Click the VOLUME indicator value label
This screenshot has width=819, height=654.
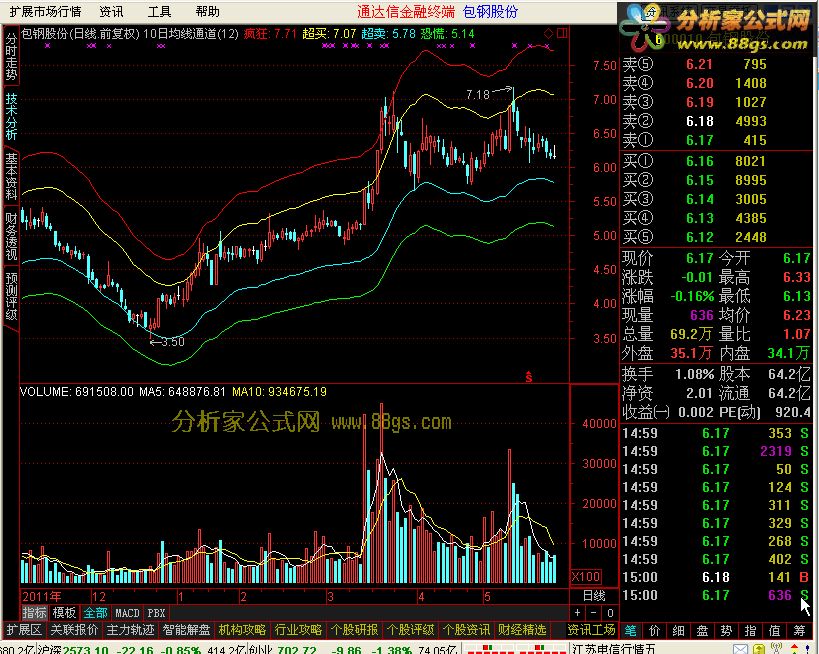(77, 392)
